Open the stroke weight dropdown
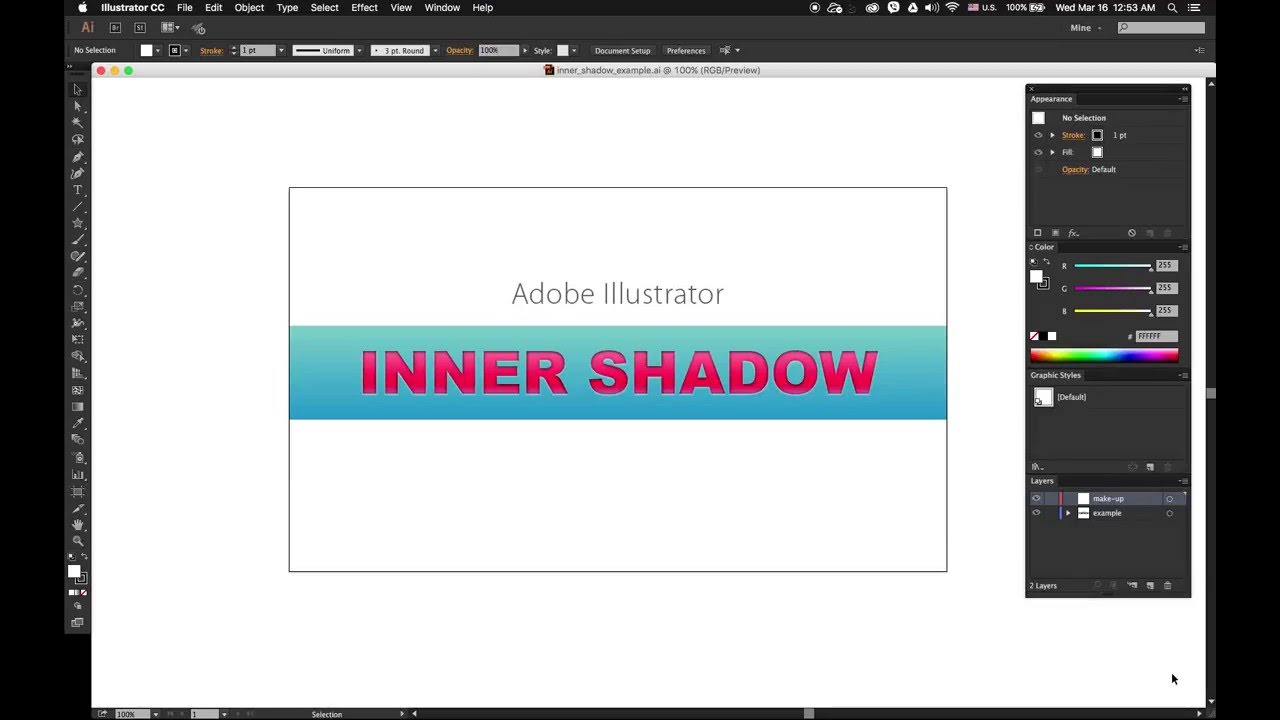1280x720 pixels. 281,50
